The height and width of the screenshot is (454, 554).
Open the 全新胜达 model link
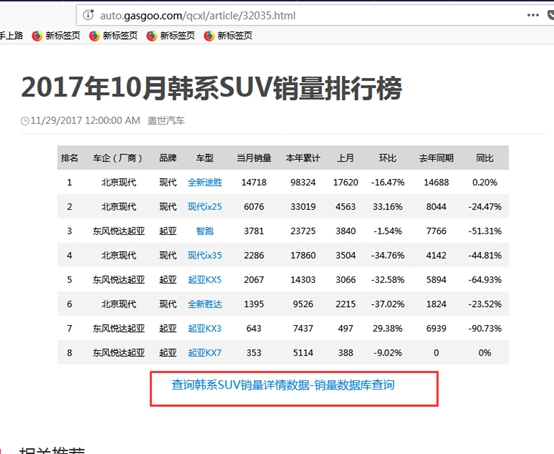pyautogui.click(x=205, y=304)
